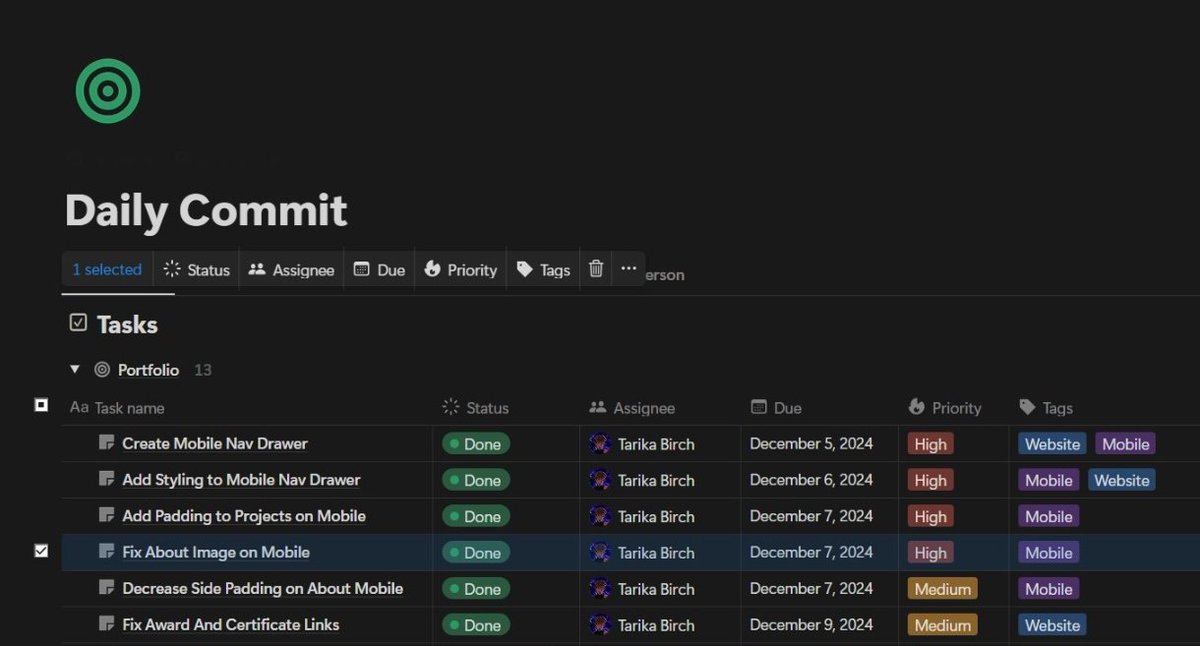The height and width of the screenshot is (646, 1200).
Task: Click Done status for Add Styling to Mobile Nav Drawer
Action: click(x=476, y=480)
